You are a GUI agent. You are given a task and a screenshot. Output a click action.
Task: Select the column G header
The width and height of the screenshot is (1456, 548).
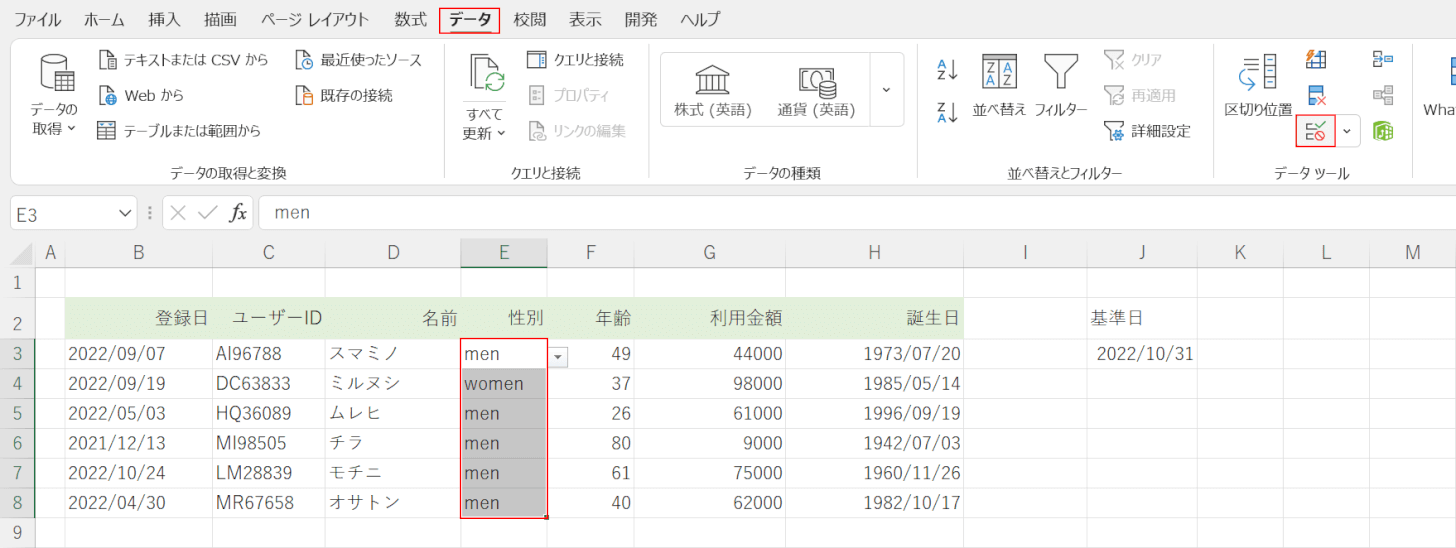tap(709, 253)
